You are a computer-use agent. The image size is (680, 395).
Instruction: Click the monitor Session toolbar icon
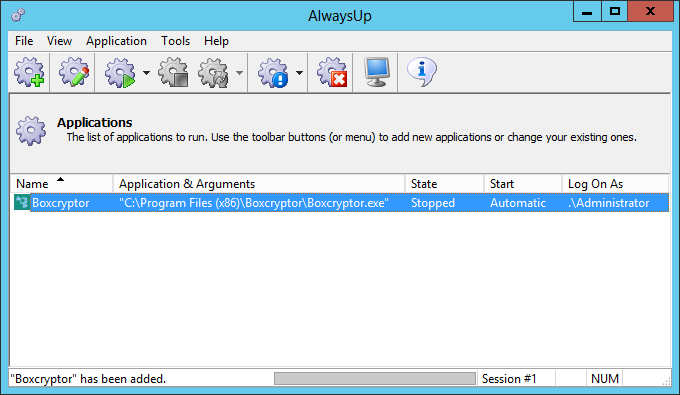click(x=376, y=72)
